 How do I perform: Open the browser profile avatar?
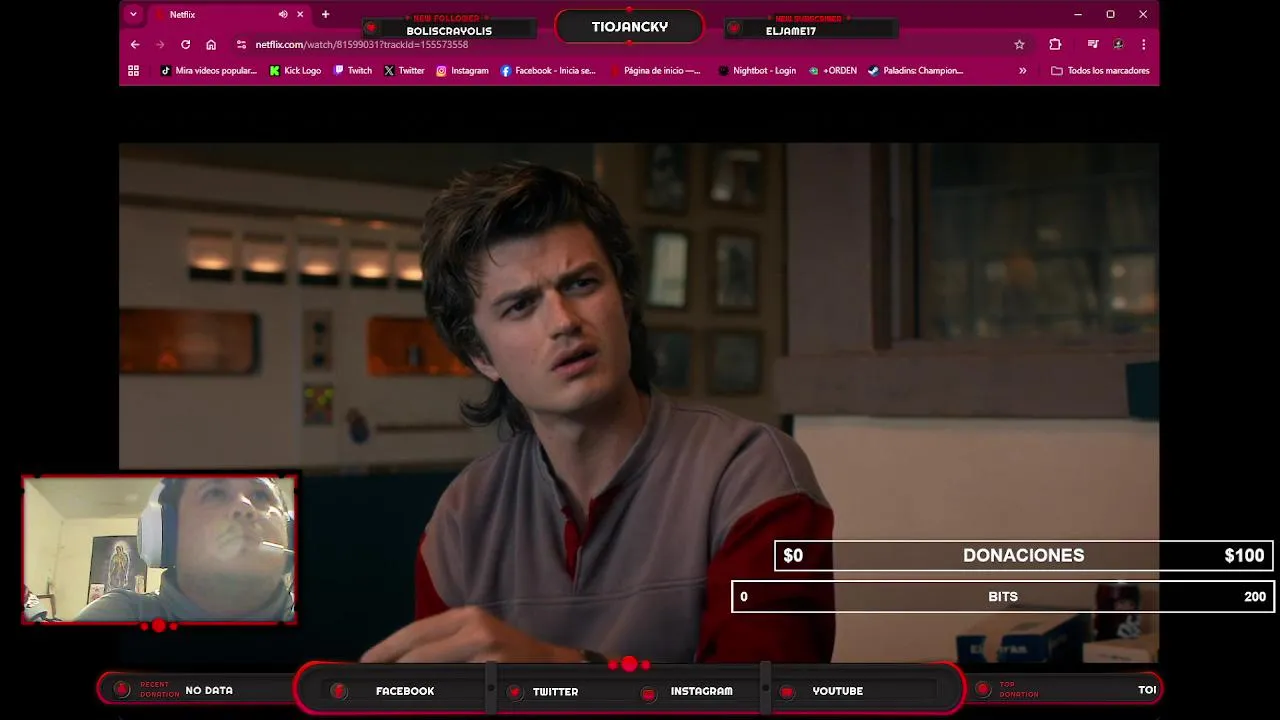(x=1118, y=44)
